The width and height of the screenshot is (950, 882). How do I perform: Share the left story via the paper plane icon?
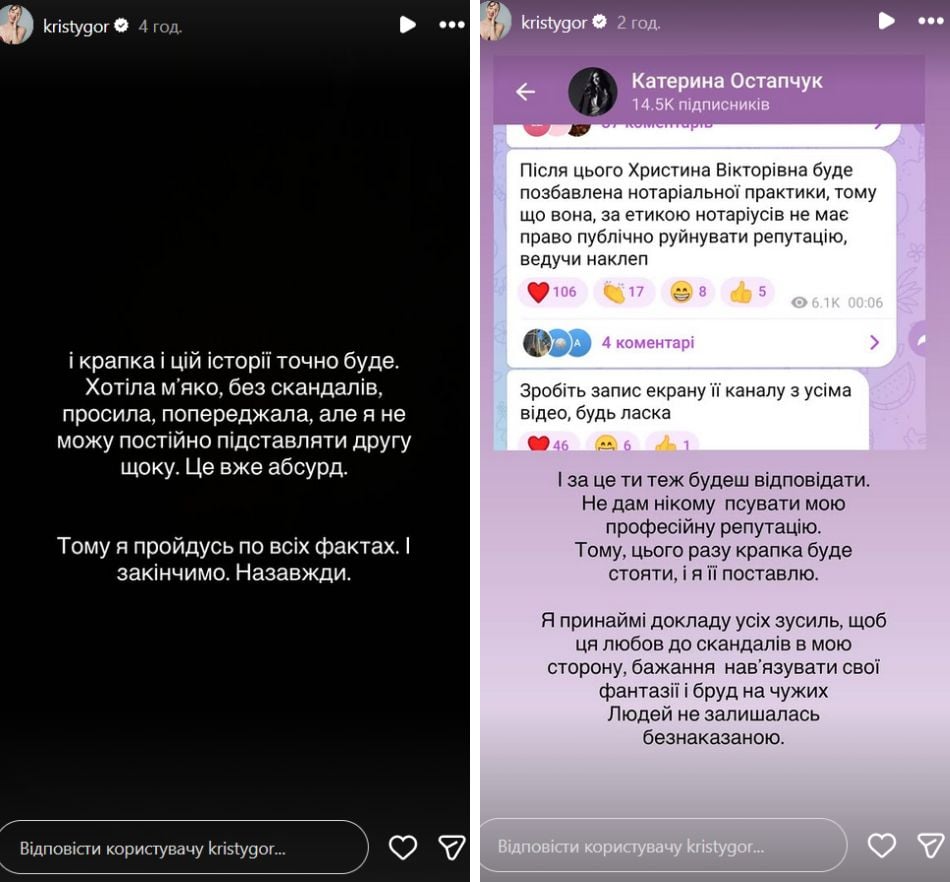pyautogui.click(x=452, y=847)
